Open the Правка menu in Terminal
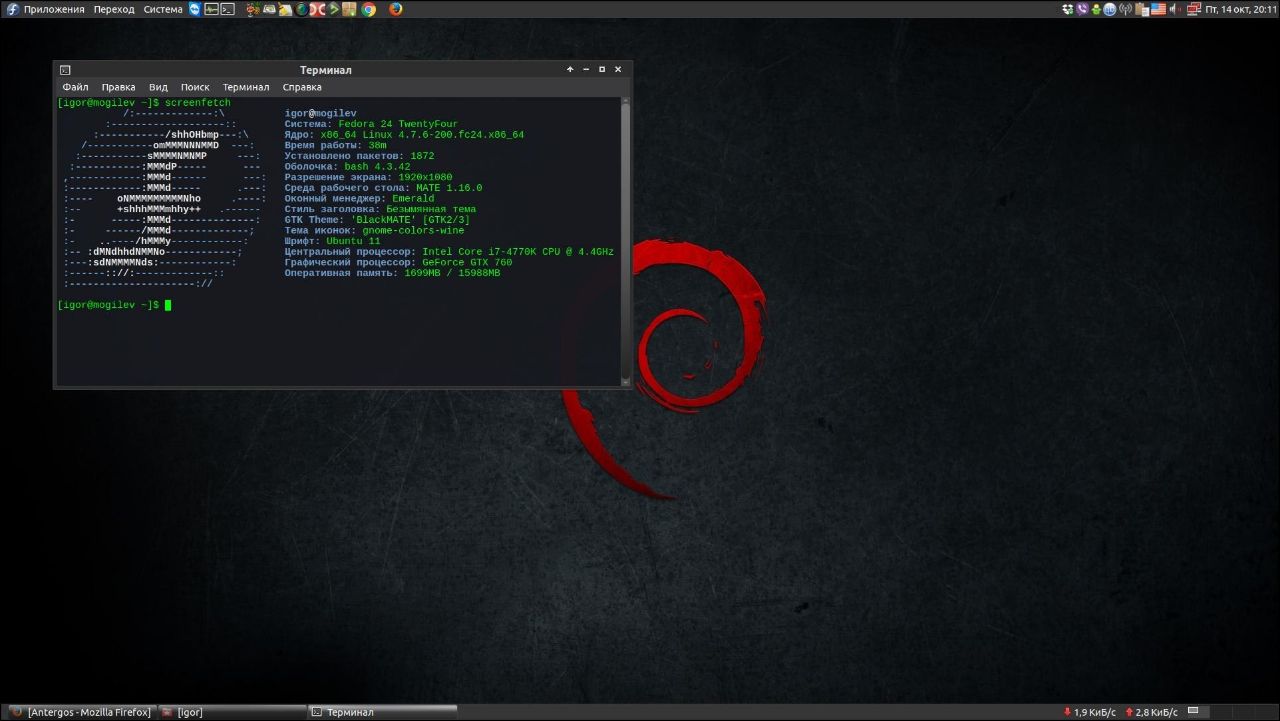Viewport: 1280px width, 721px height. [118, 87]
